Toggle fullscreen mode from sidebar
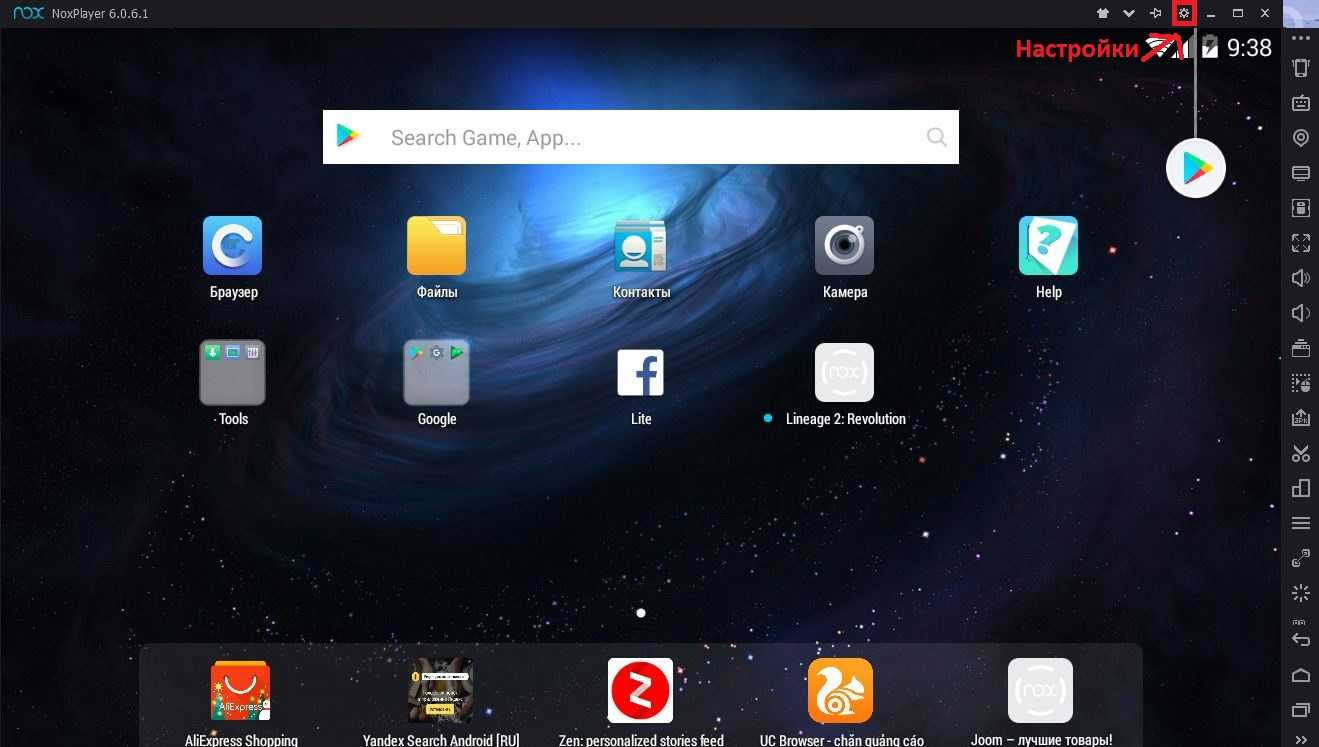Screen dimensions: 1319x747 click(x=1300, y=243)
